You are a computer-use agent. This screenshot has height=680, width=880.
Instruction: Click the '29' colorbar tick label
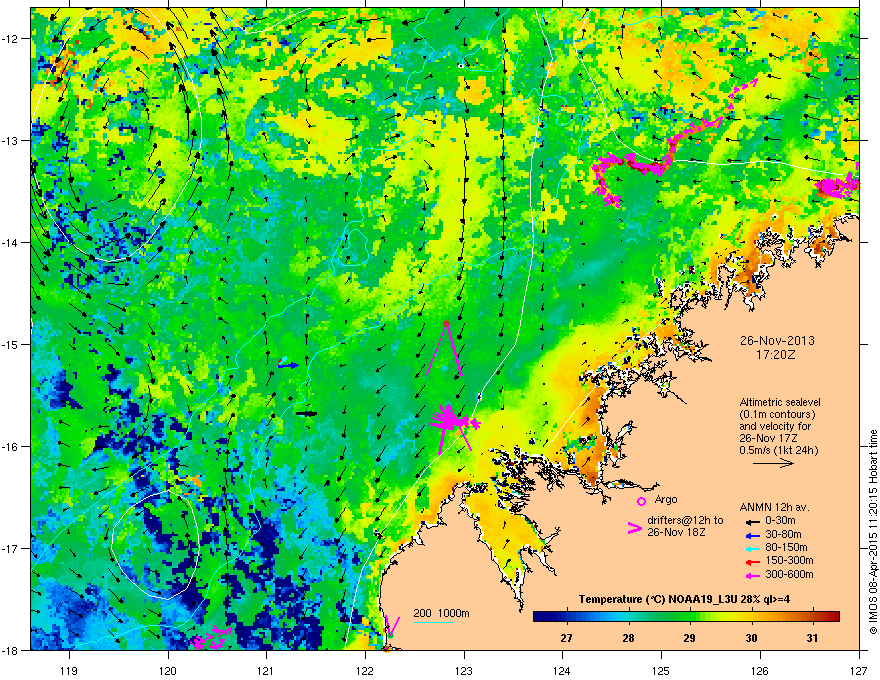[x=690, y=638]
